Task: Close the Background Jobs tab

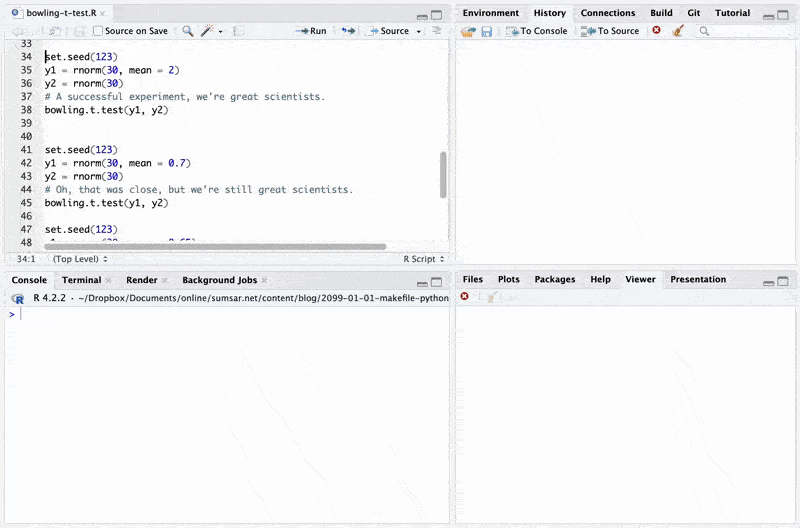Action: (x=264, y=281)
